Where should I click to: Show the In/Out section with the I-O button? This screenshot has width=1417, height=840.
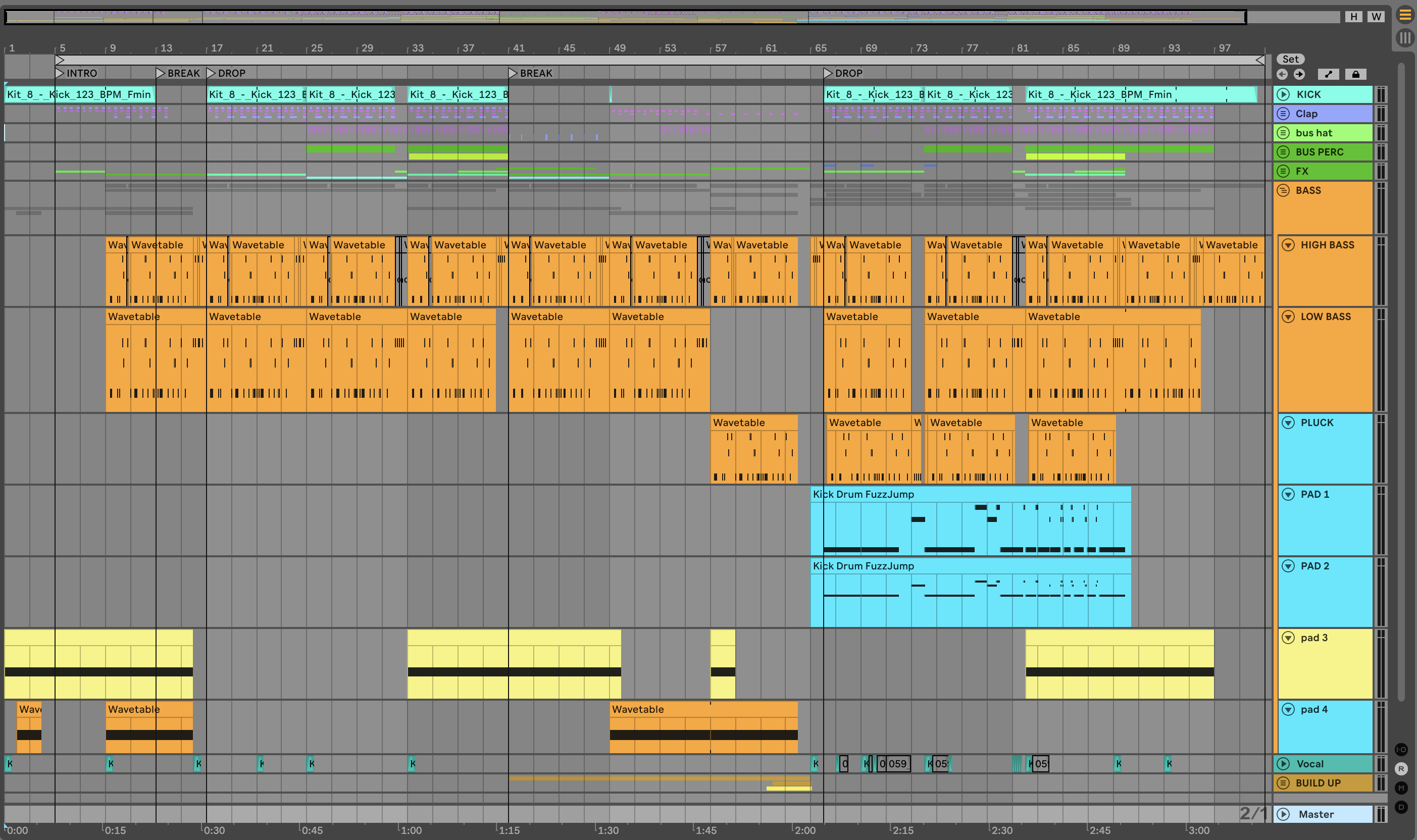point(1401,750)
